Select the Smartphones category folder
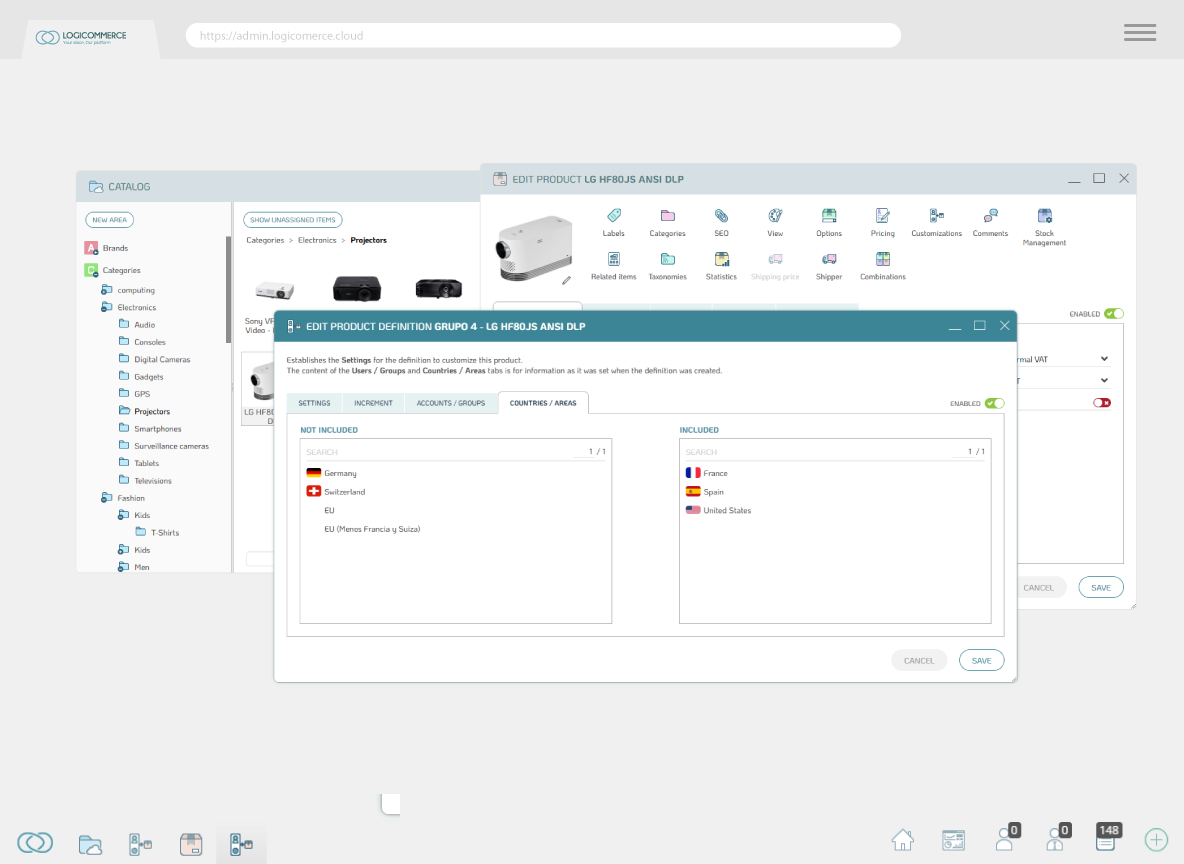The image size is (1184, 864). tap(150, 428)
